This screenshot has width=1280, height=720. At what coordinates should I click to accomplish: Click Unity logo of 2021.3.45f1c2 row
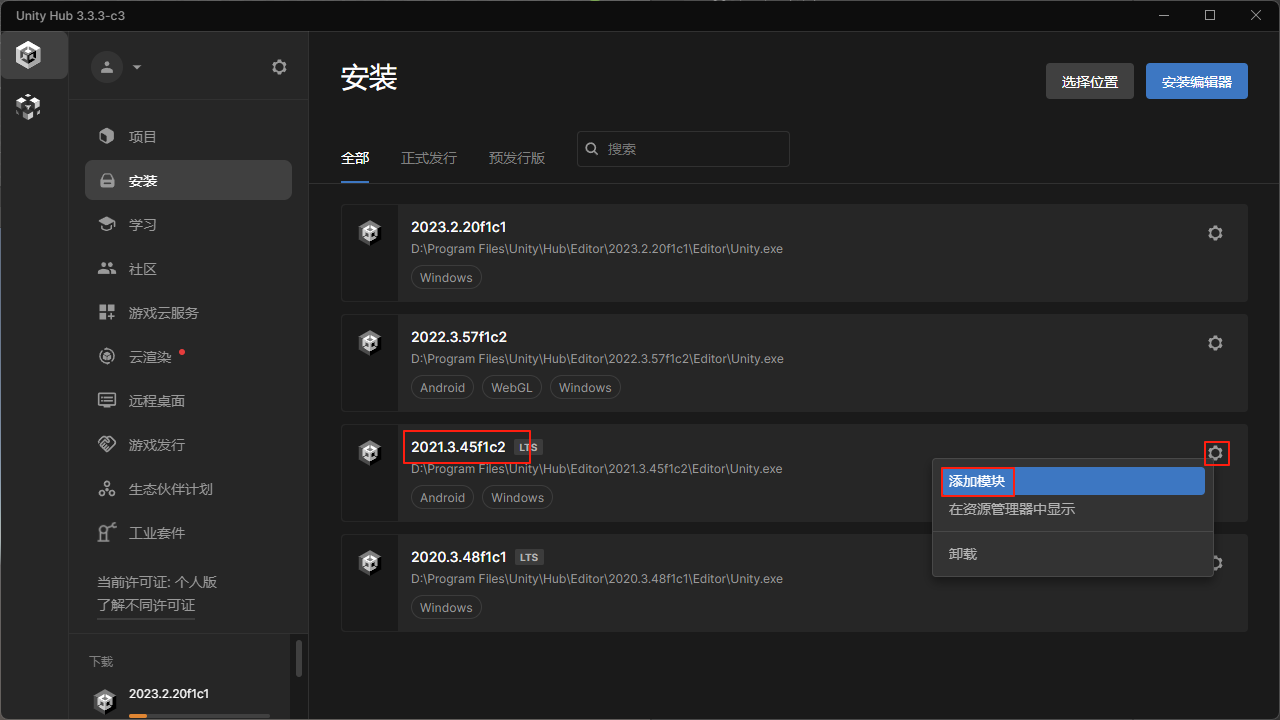370,453
